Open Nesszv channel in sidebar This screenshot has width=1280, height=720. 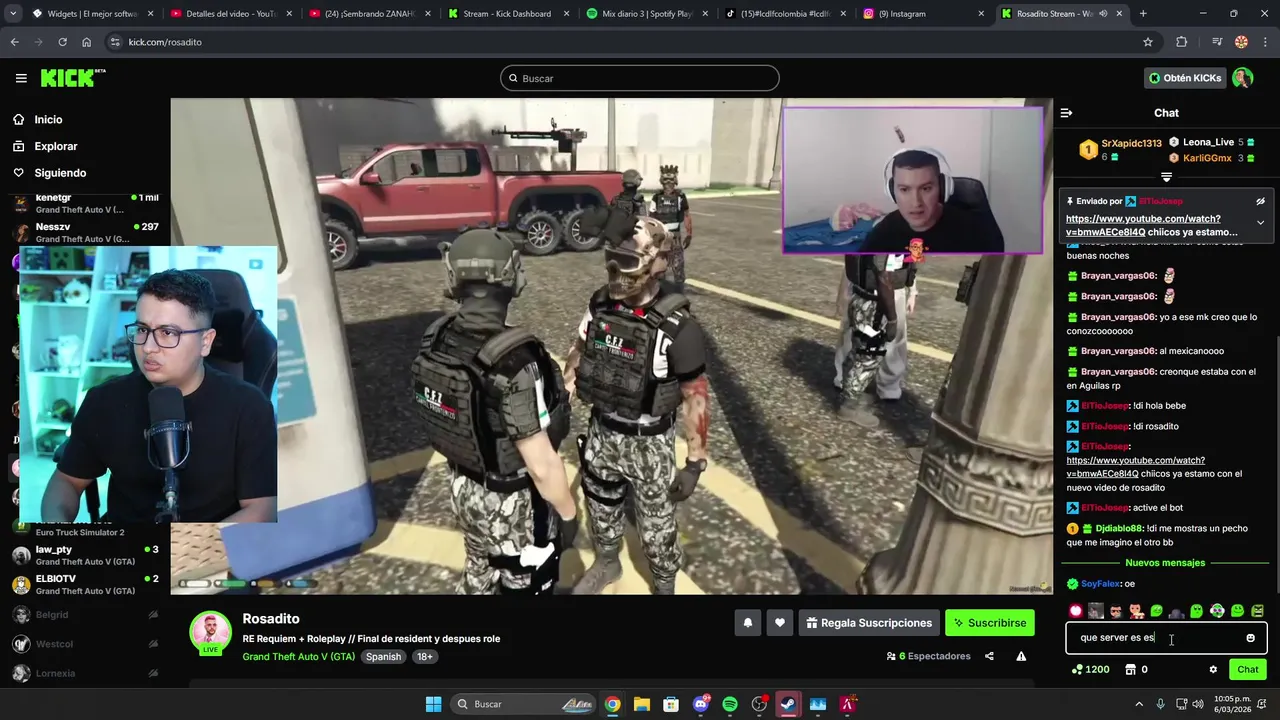click(x=85, y=232)
